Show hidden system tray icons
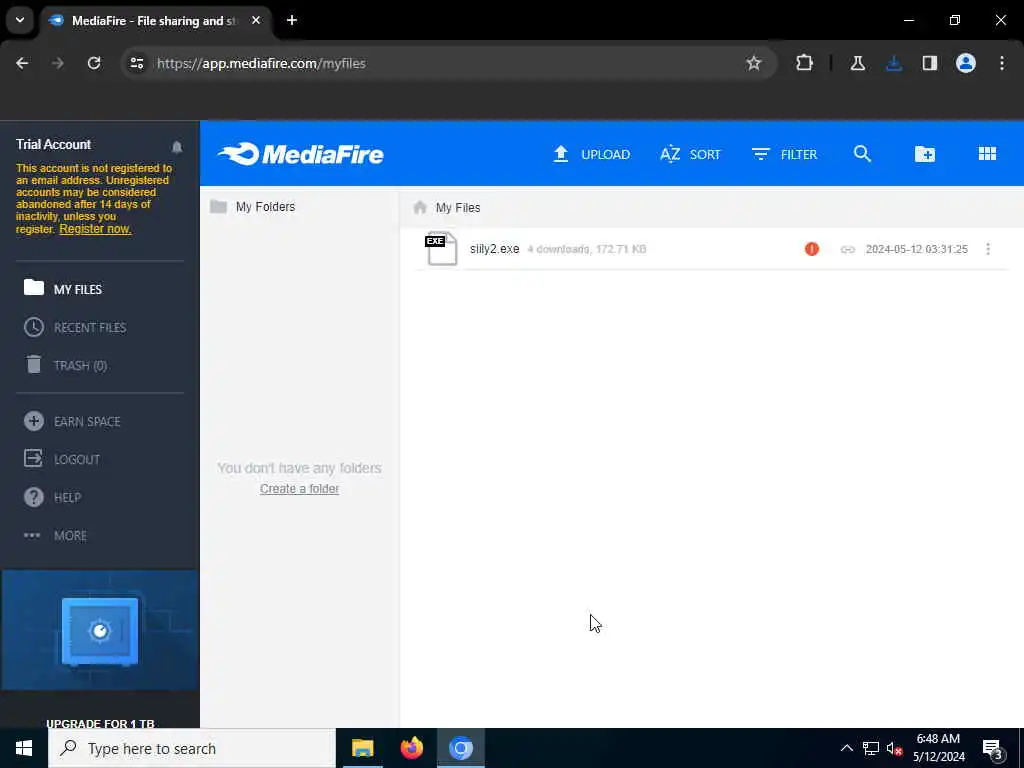The height and width of the screenshot is (768, 1024). [x=846, y=748]
